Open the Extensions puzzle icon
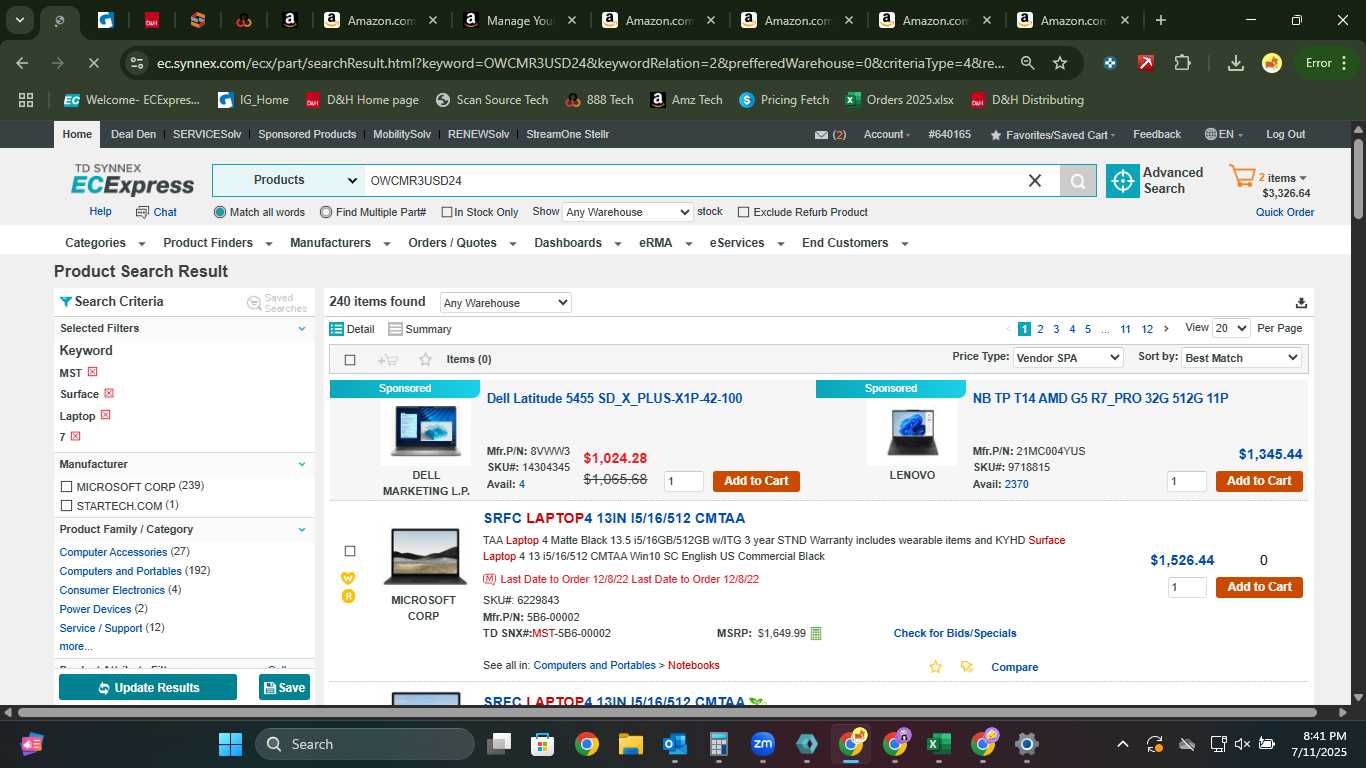Image resolution: width=1366 pixels, height=768 pixels. (x=1183, y=63)
